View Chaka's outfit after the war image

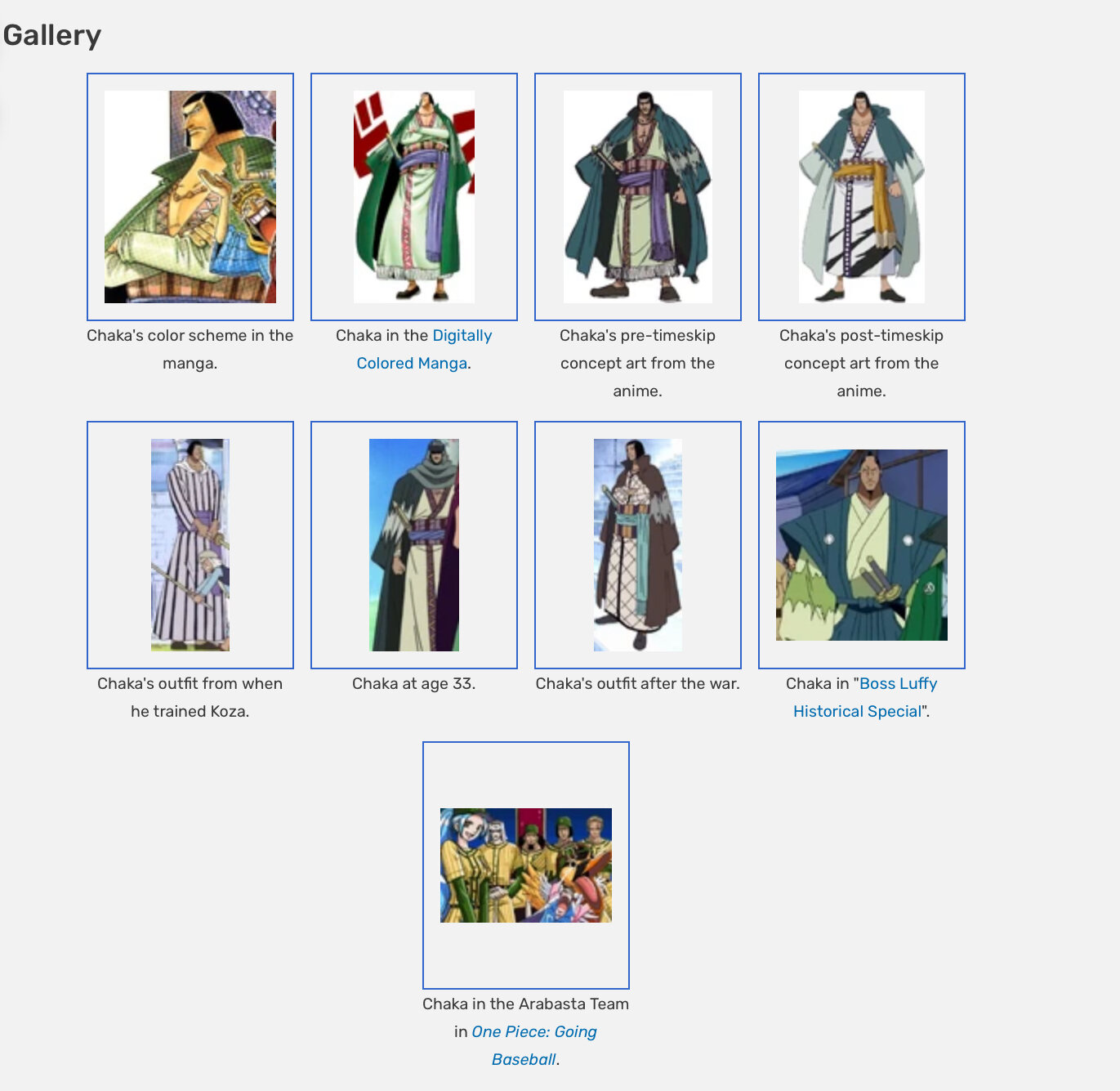click(x=638, y=545)
